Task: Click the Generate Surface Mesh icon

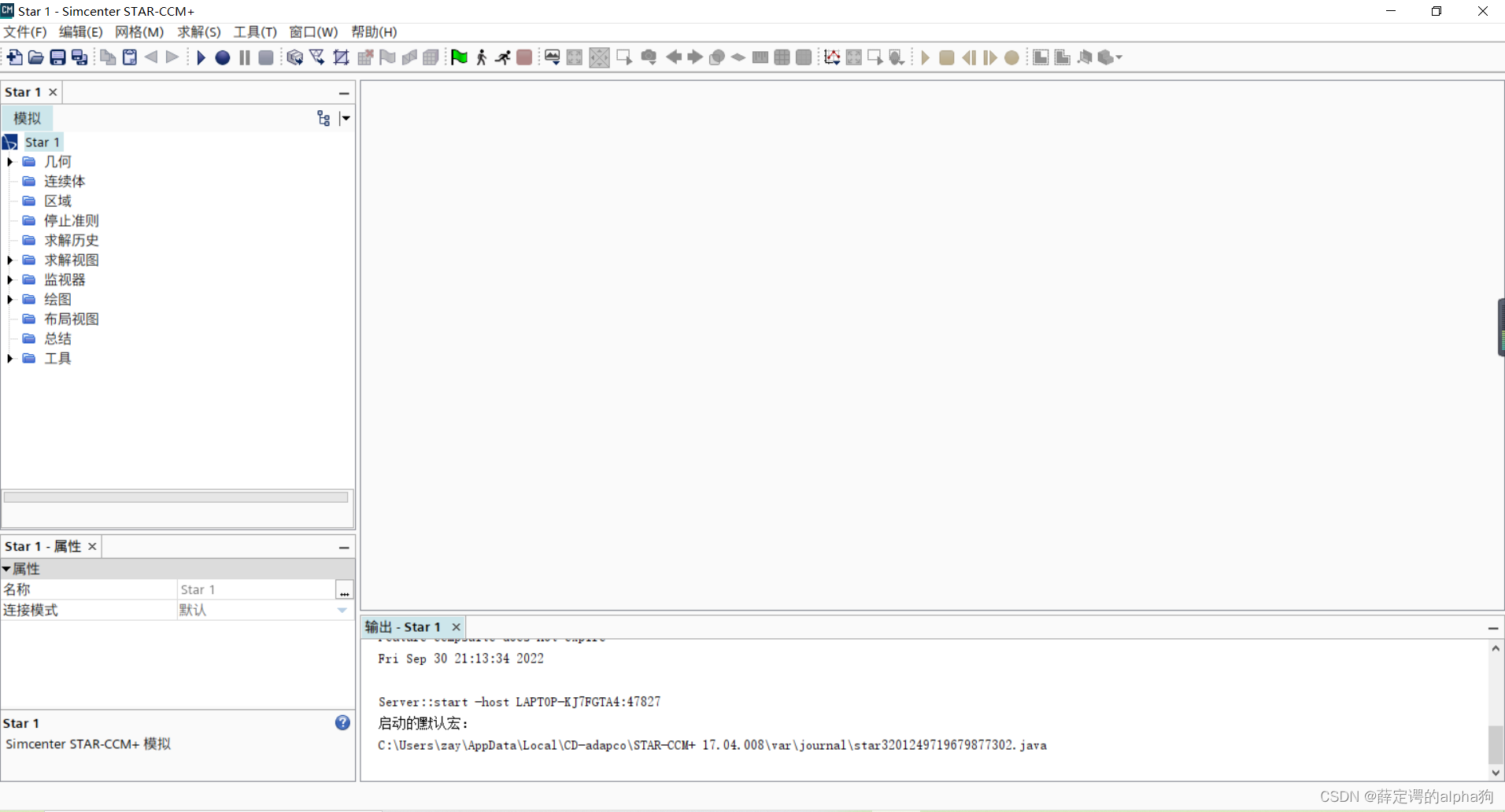Action: pos(317,57)
